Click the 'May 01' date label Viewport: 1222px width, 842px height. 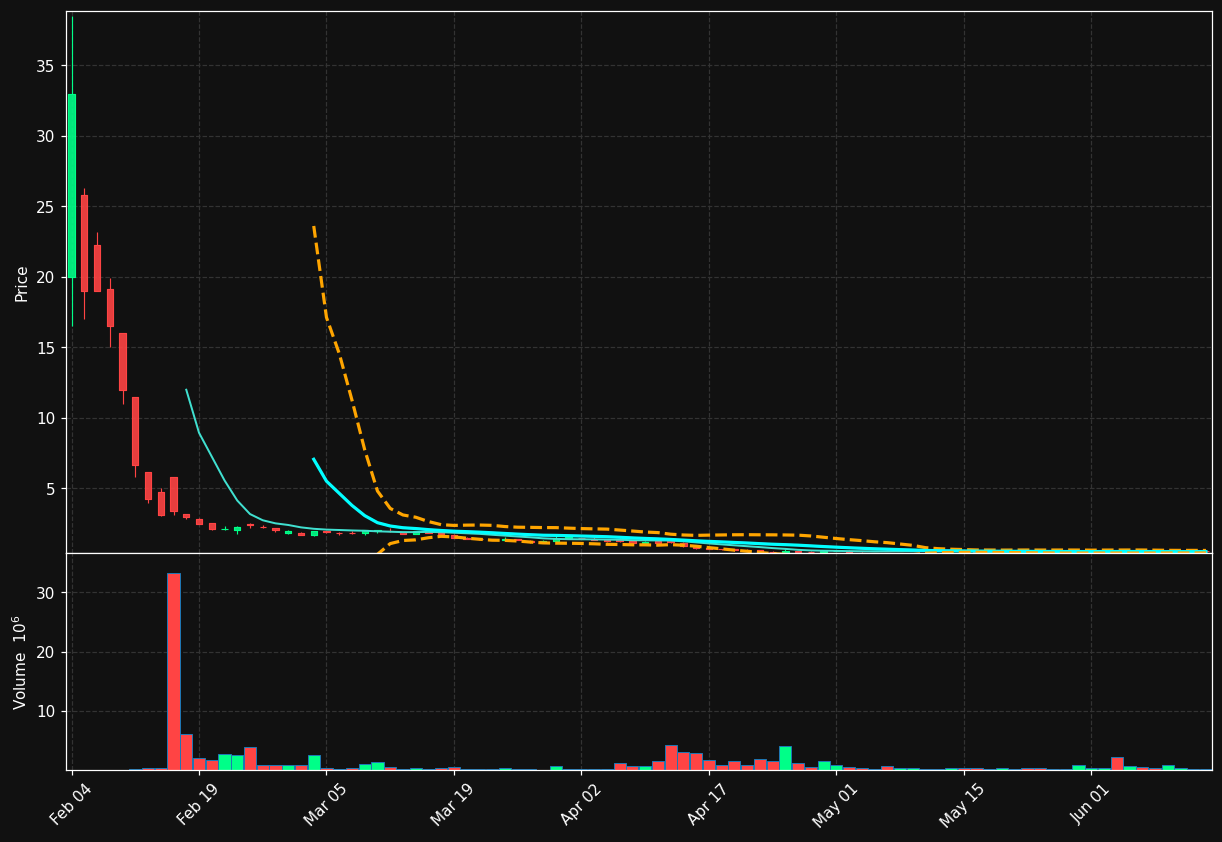click(x=835, y=804)
